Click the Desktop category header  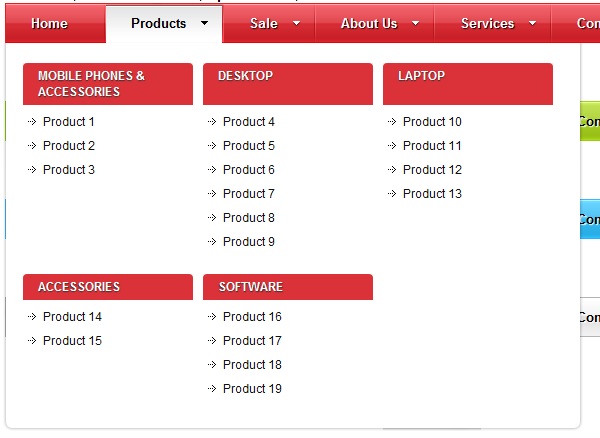[245, 76]
